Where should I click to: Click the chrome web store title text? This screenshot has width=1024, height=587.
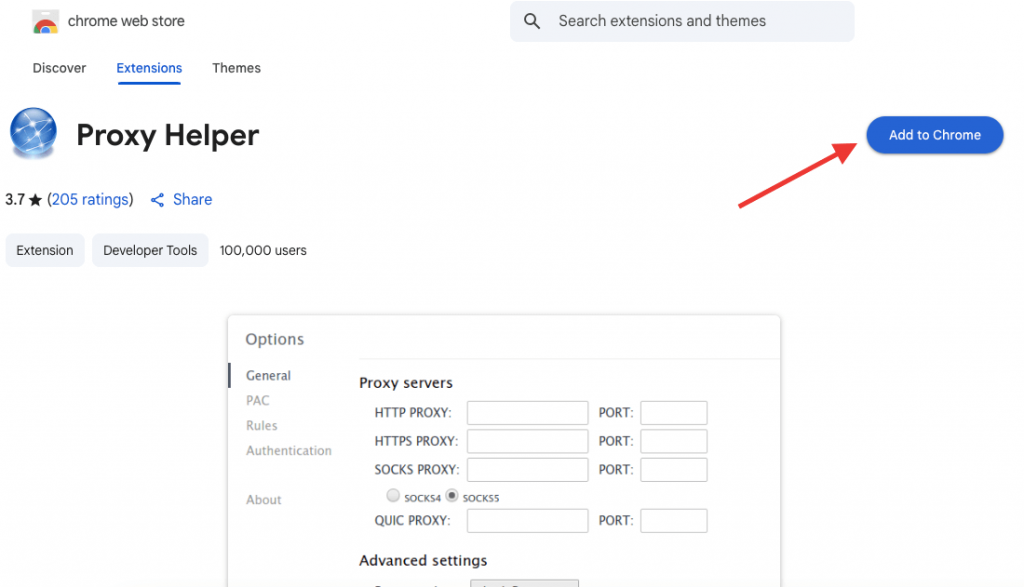(126, 21)
